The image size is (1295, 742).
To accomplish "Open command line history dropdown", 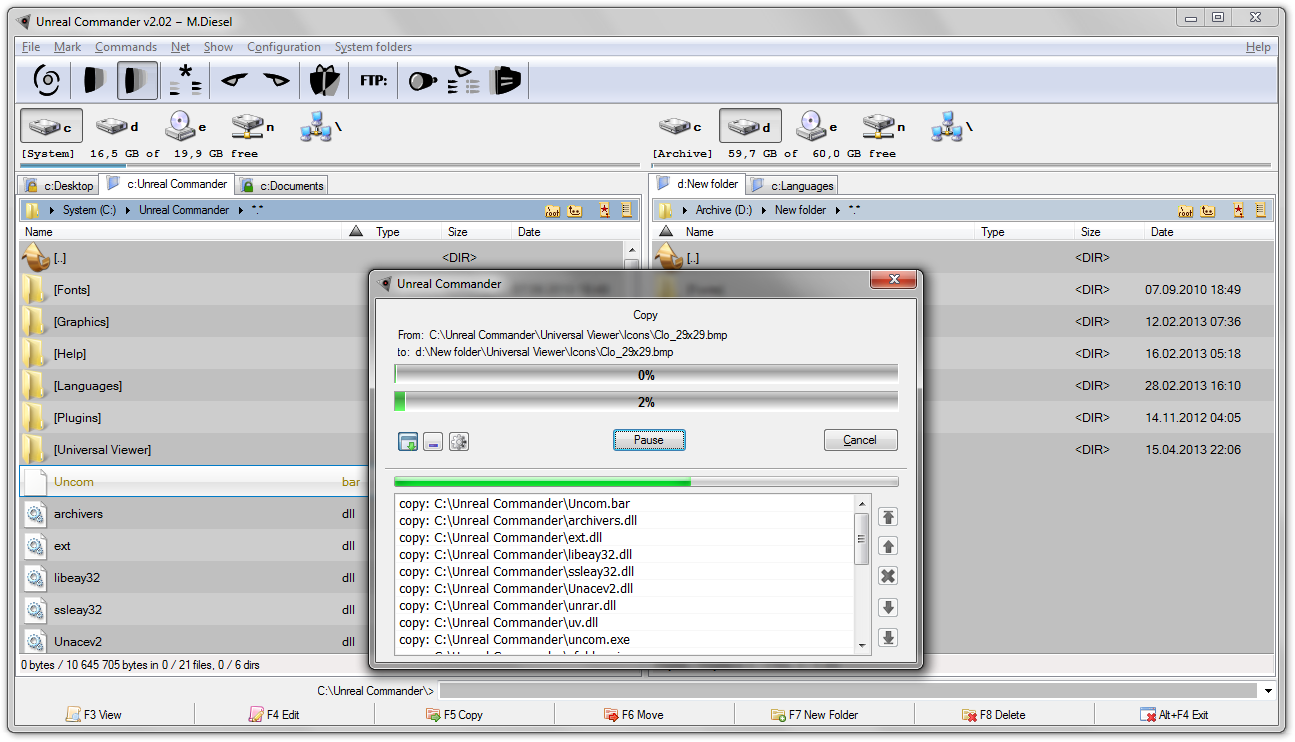I will click(1268, 691).
